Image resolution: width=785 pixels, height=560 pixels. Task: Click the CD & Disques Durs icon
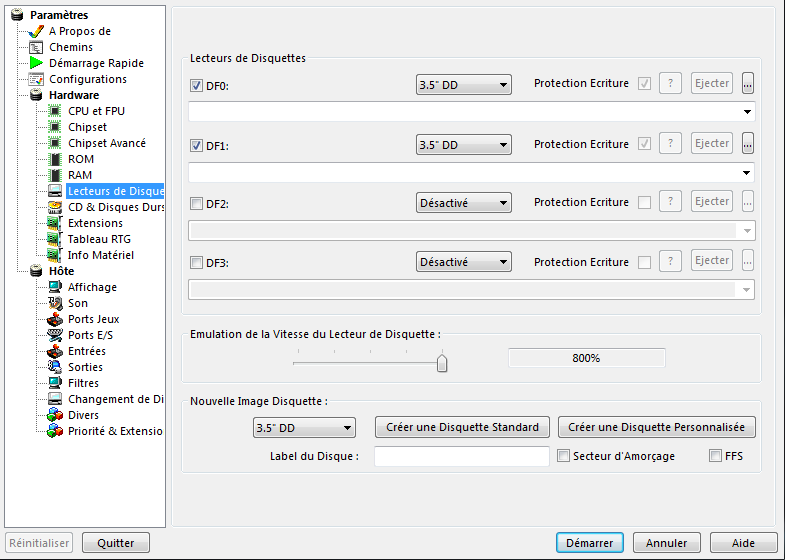coord(56,207)
